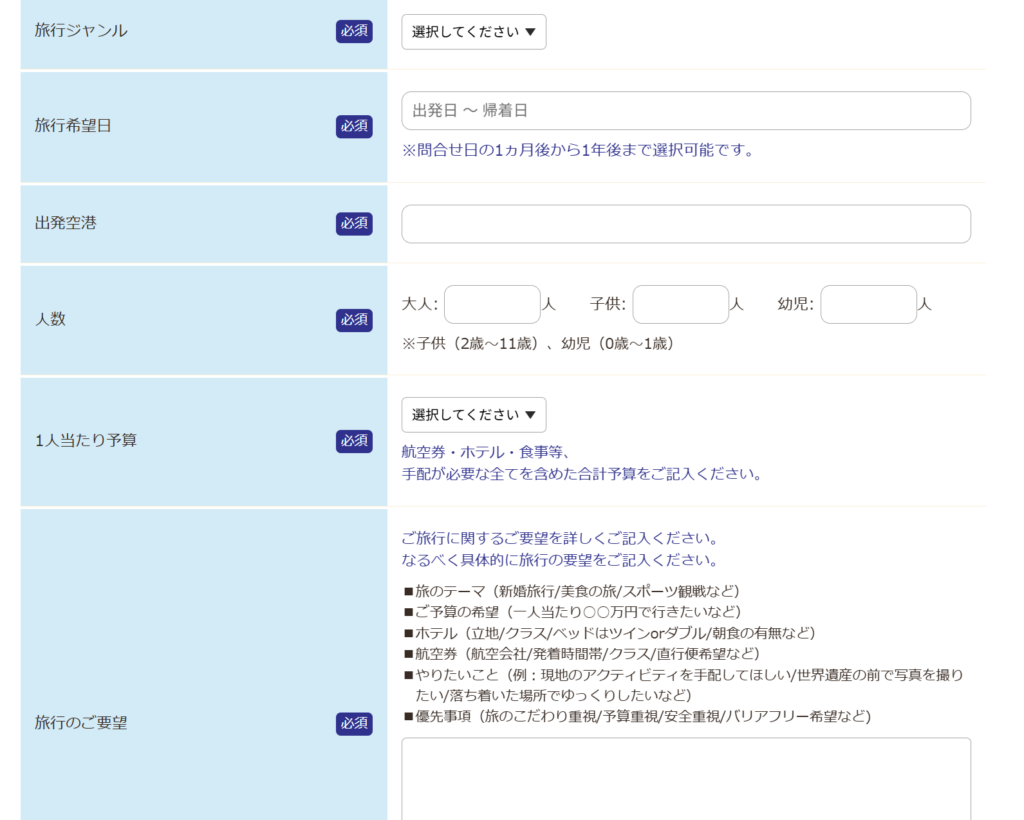The image size is (1024, 820).
Task: Click the 出発空港 row label
Action: (65, 223)
